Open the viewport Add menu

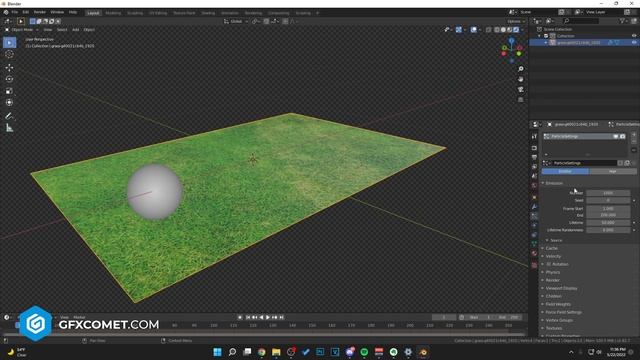[x=76, y=30]
